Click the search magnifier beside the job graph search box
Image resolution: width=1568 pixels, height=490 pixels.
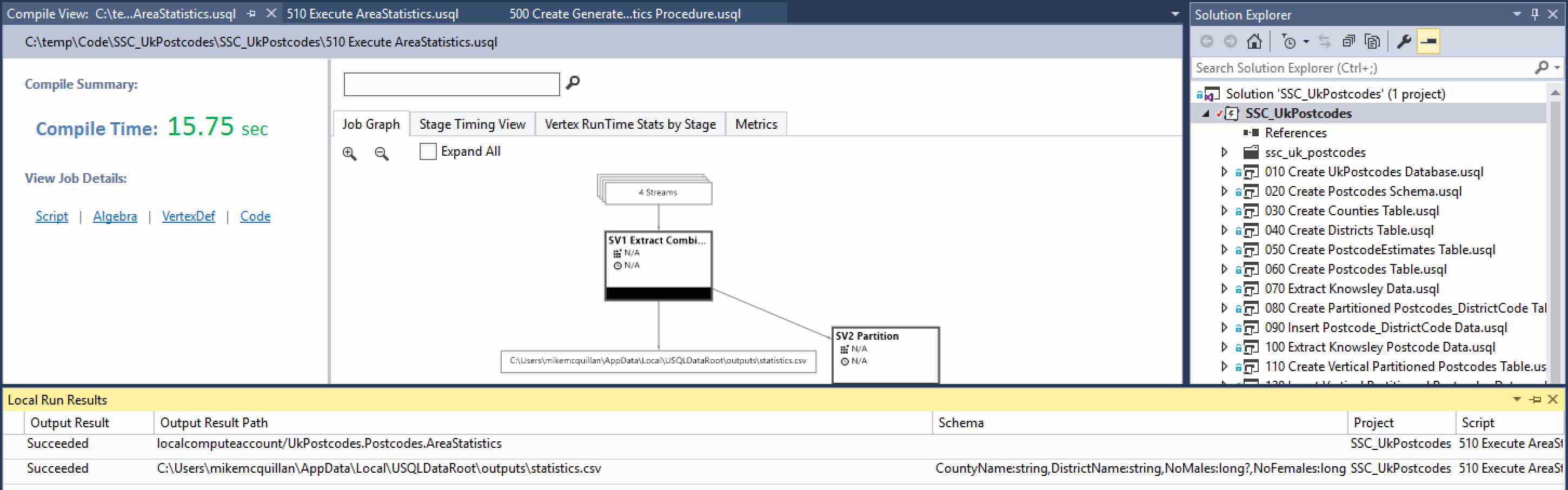pos(573,83)
